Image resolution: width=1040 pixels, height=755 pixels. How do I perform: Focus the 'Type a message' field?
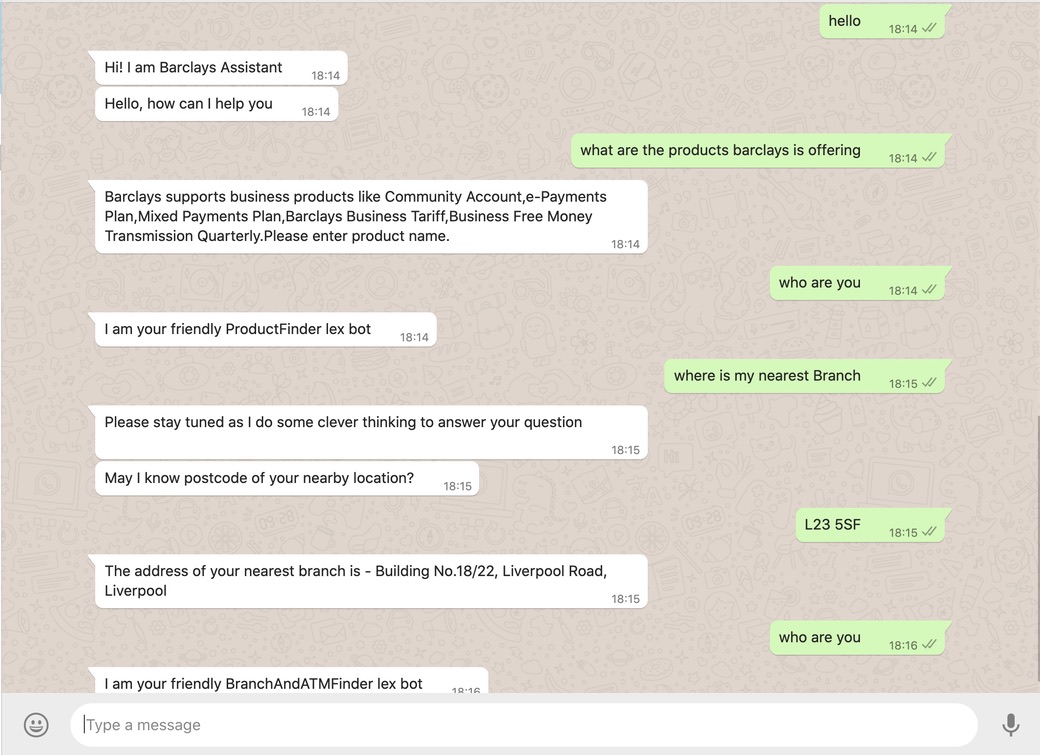523,724
